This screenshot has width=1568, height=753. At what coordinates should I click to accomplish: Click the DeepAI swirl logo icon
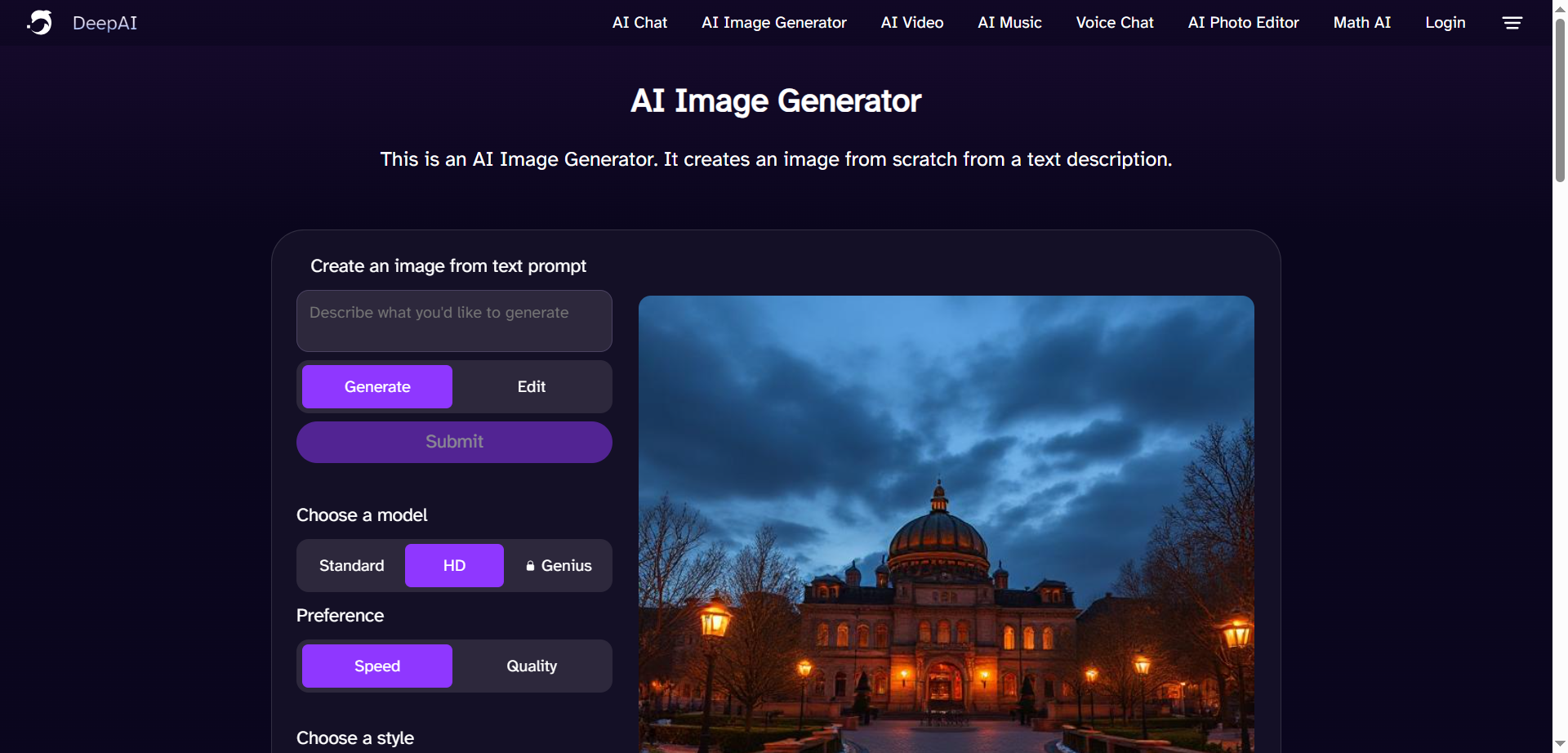click(x=39, y=22)
